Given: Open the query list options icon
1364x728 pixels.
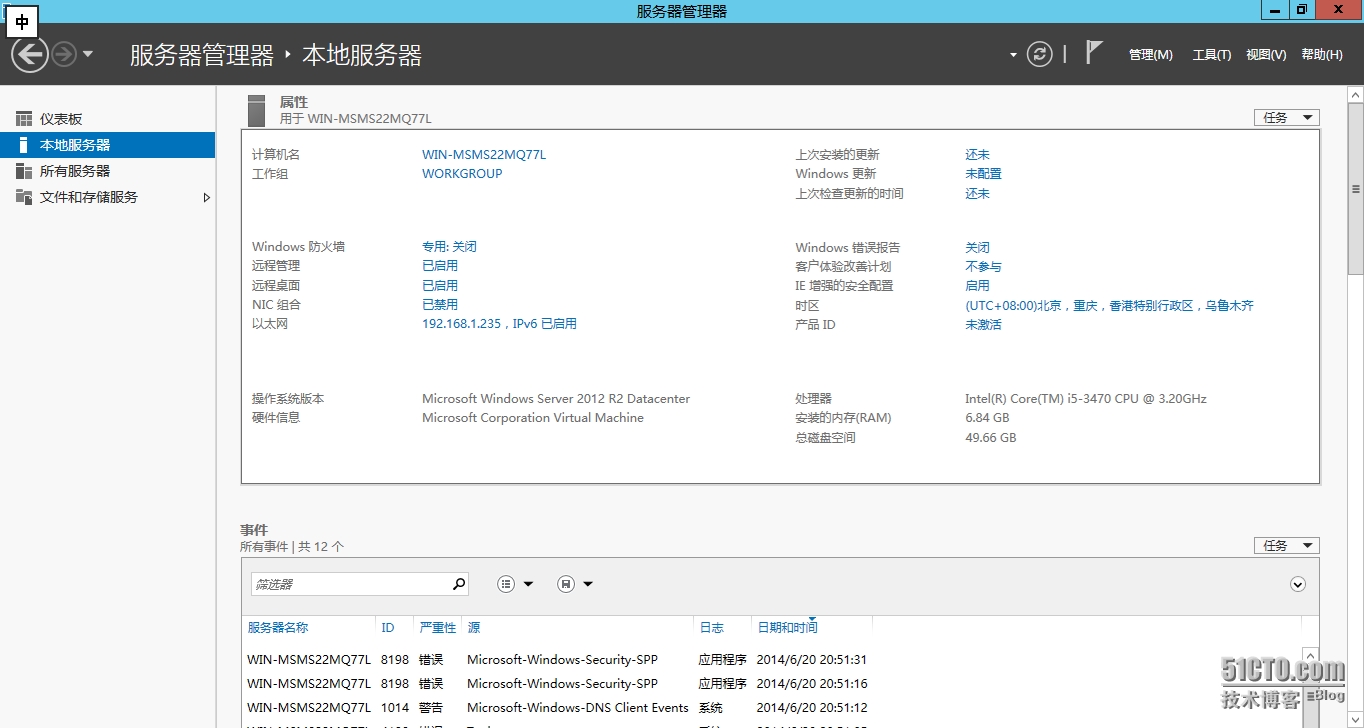Looking at the screenshot, I should (507, 584).
